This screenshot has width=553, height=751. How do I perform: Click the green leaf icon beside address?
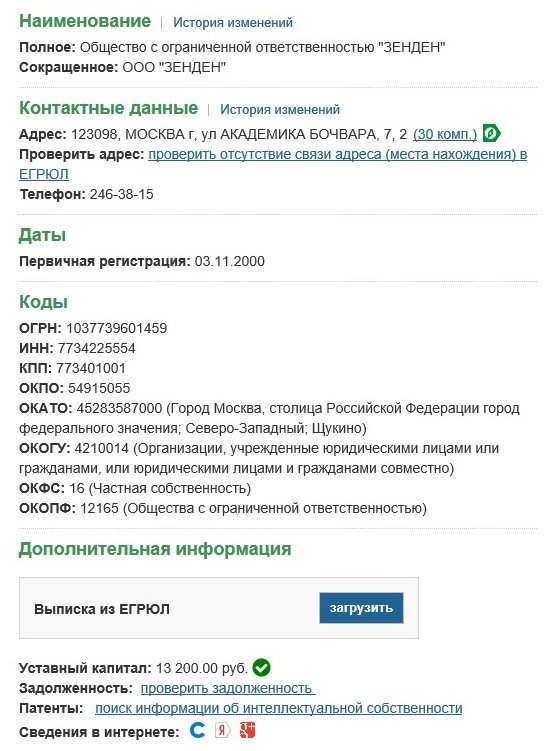pos(491,133)
